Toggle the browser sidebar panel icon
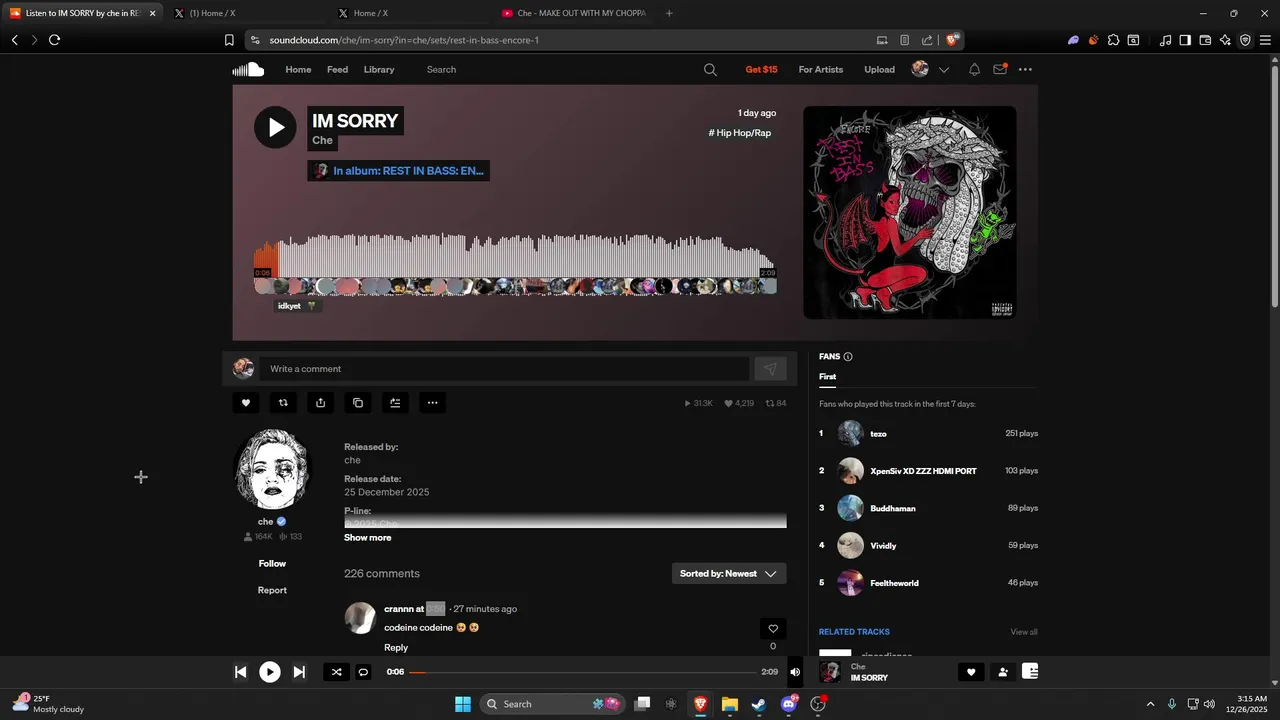Viewport: 1280px width, 720px height. (1185, 40)
